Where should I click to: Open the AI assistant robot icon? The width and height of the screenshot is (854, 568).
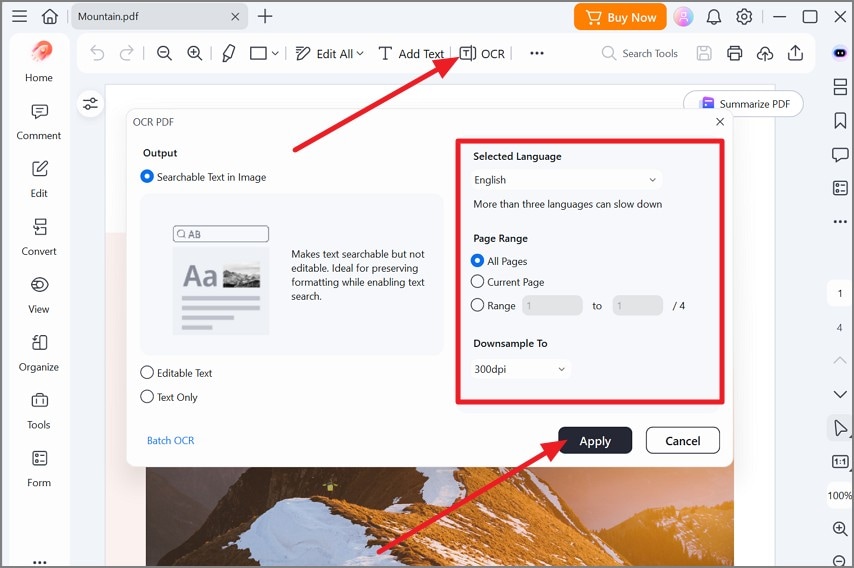[x=840, y=53]
